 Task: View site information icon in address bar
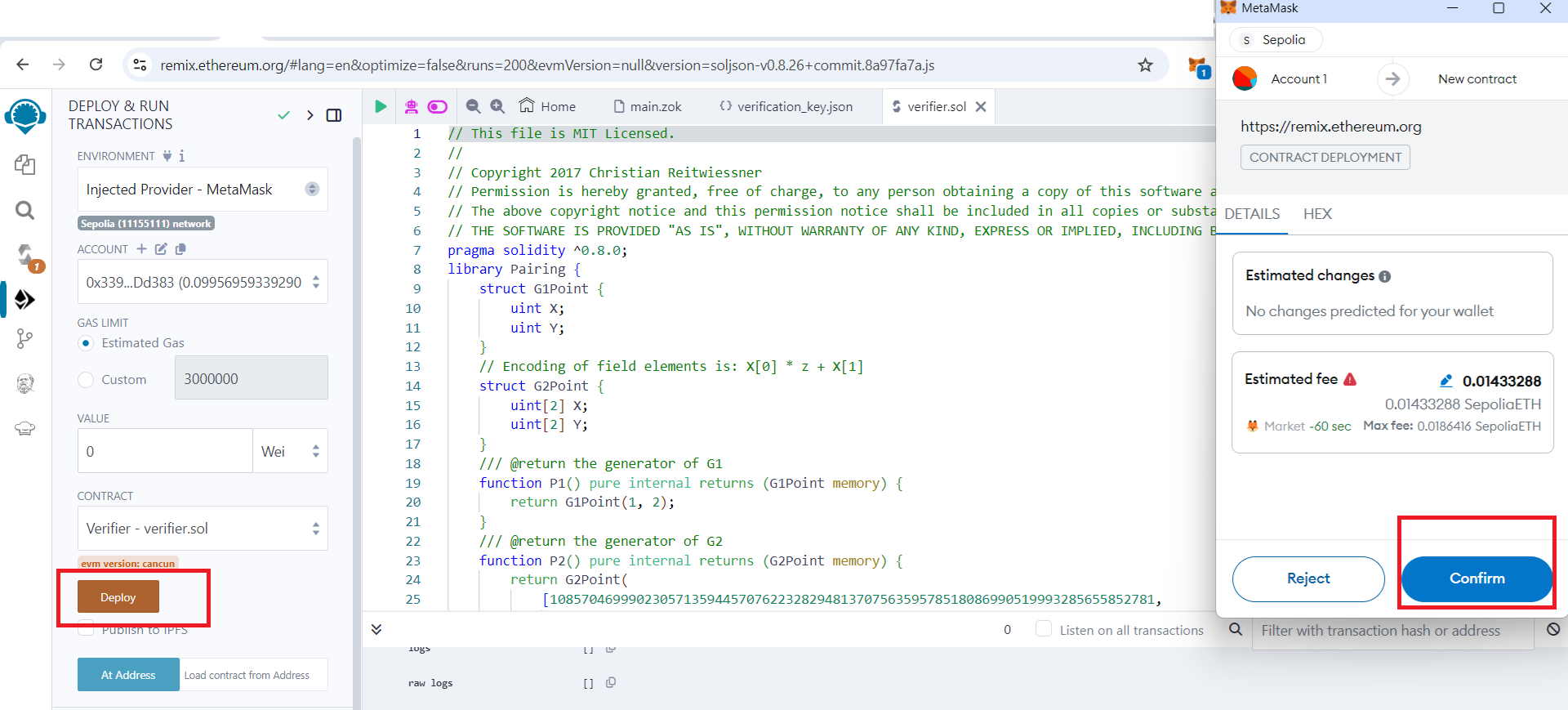pyautogui.click(x=140, y=65)
